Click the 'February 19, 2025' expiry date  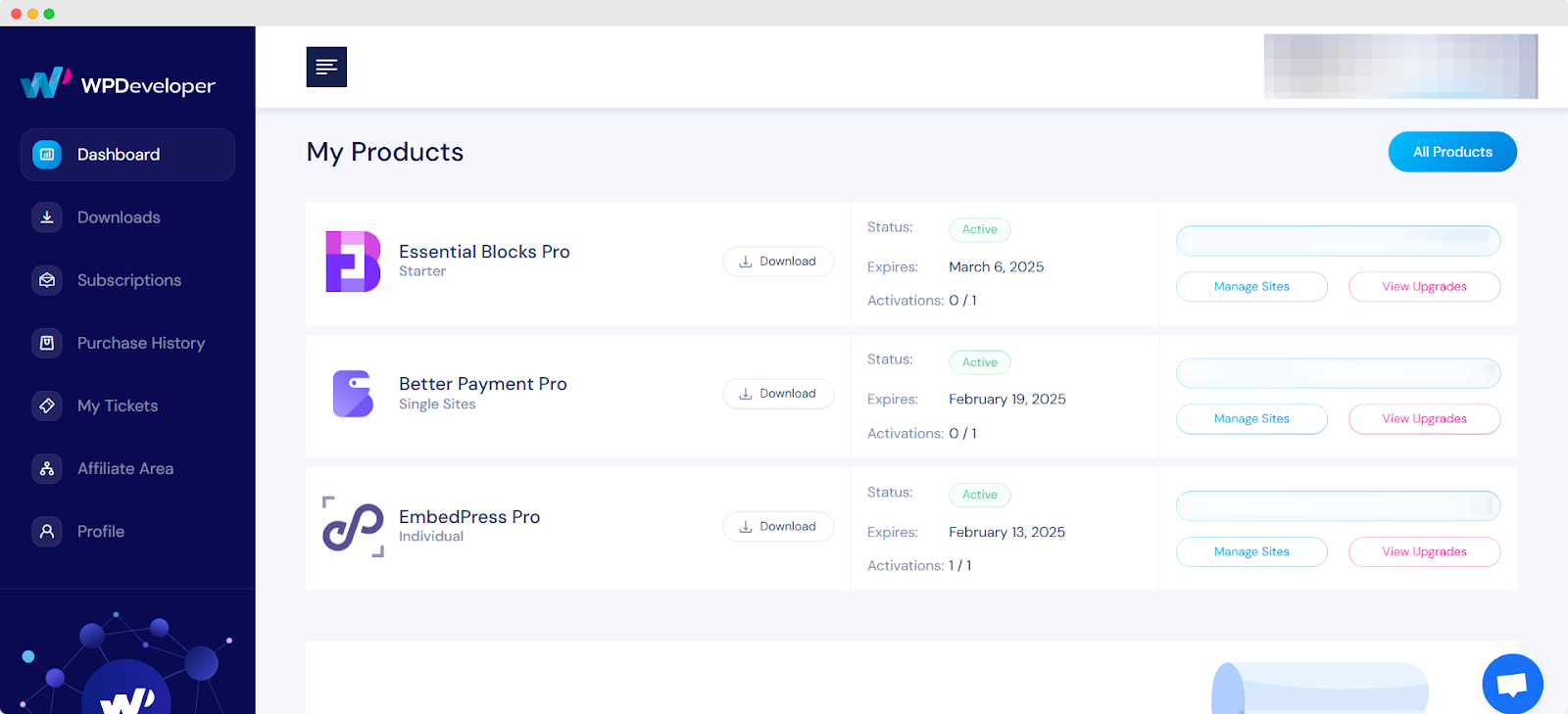click(x=1007, y=400)
